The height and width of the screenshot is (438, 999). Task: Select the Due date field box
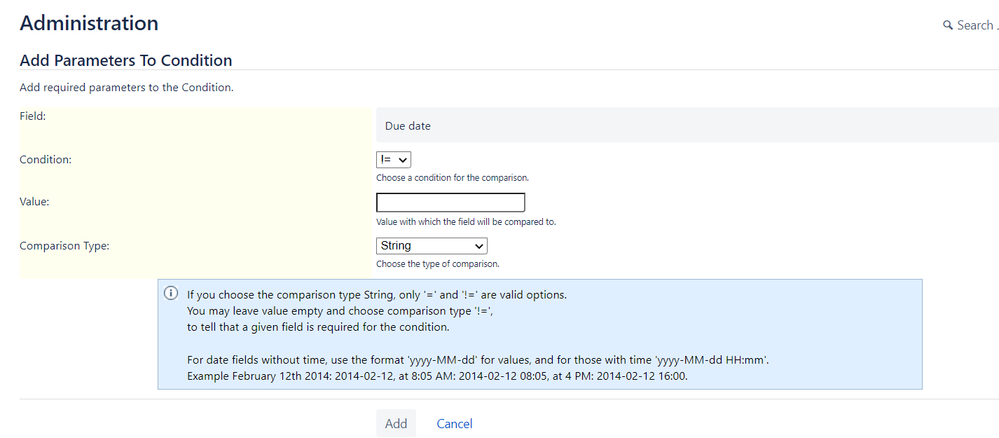point(687,126)
